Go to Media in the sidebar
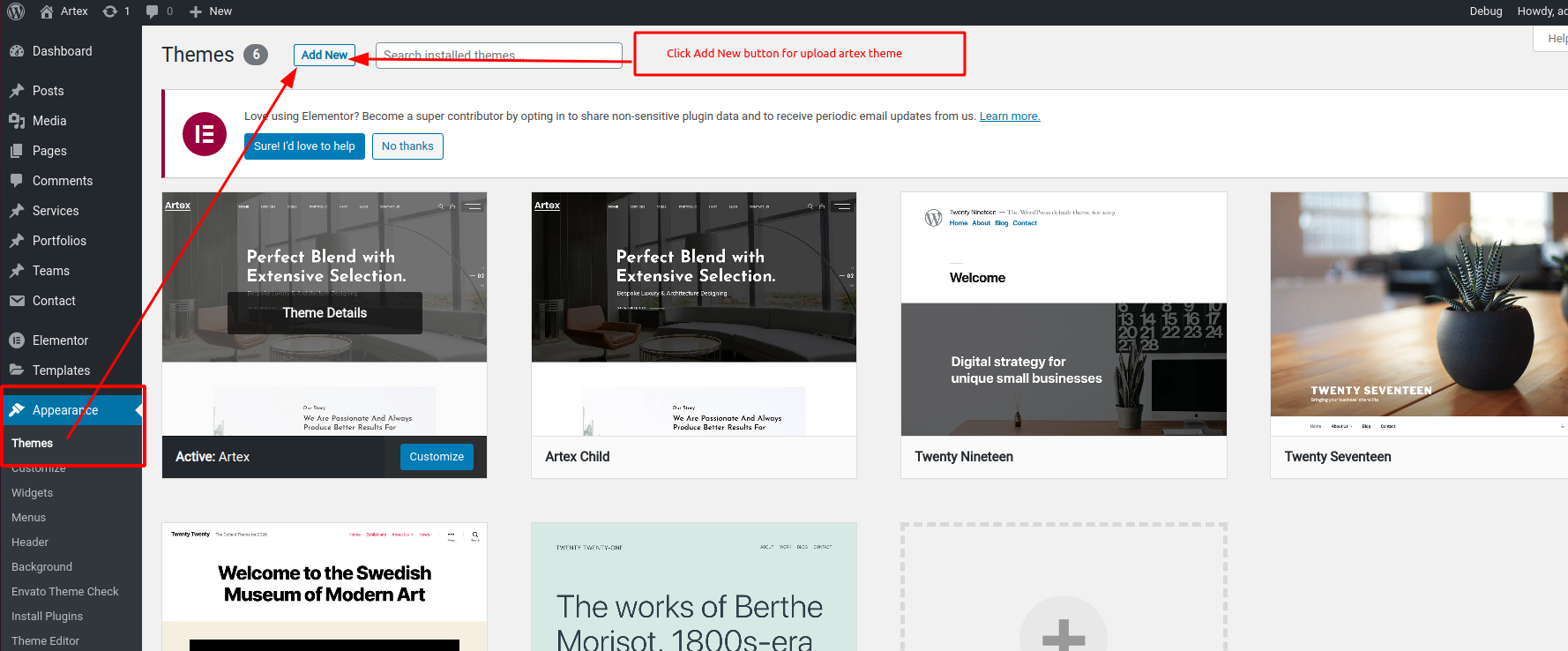Viewport: 1568px width, 651px height. [x=71, y=121]
